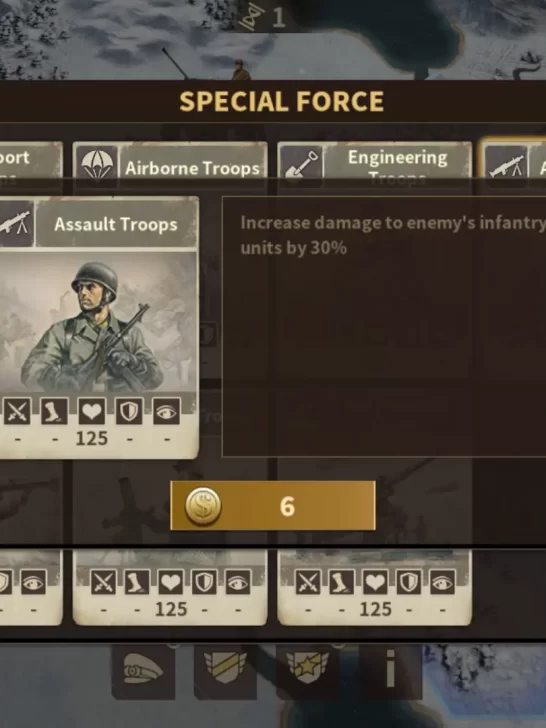Click the Engineering Troops shovel icon
The height and width of the screenshot is (728, 546).
pyautogui.click(x=301, y=165)
